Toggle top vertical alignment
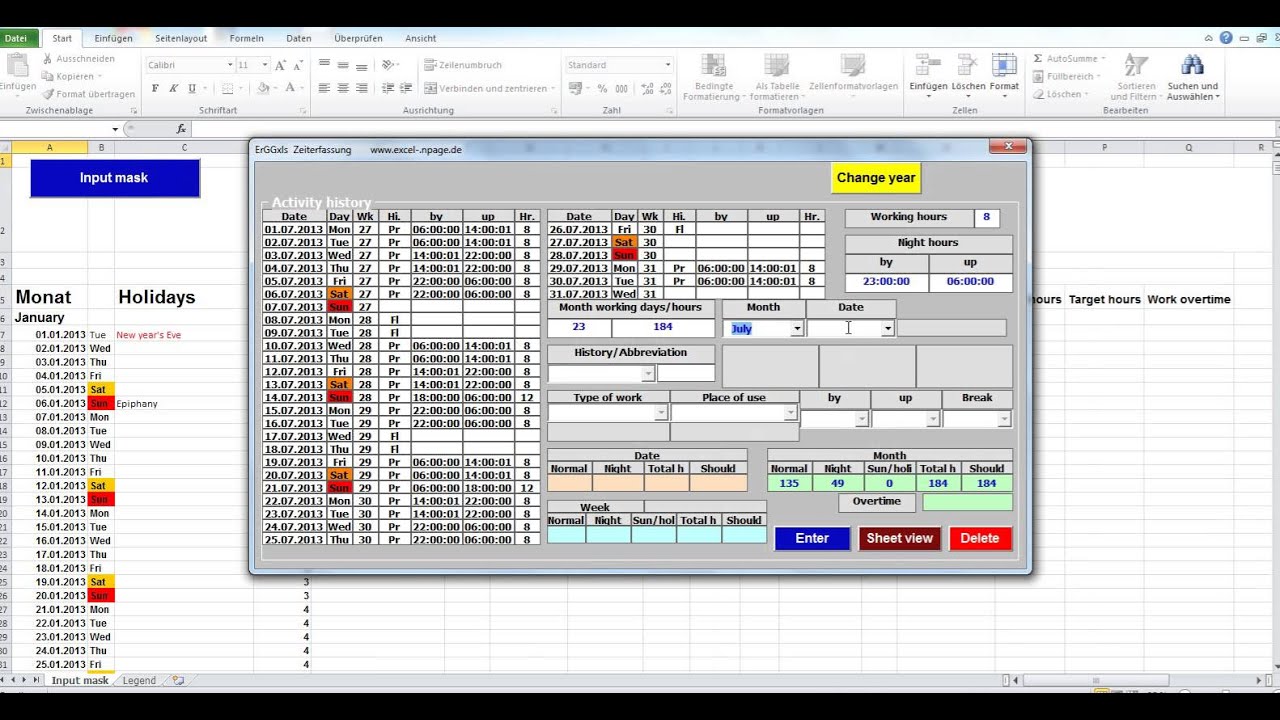The image size is (1280, 720). pyautogui.click(x=324, y=65)
